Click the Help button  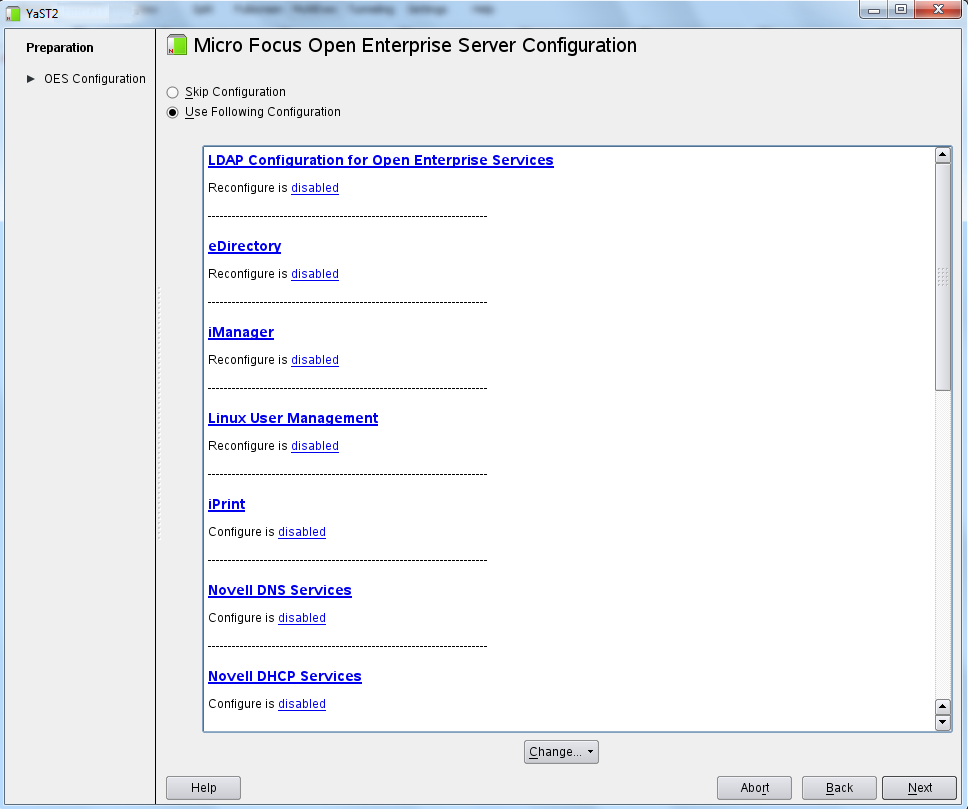[203, 787]
